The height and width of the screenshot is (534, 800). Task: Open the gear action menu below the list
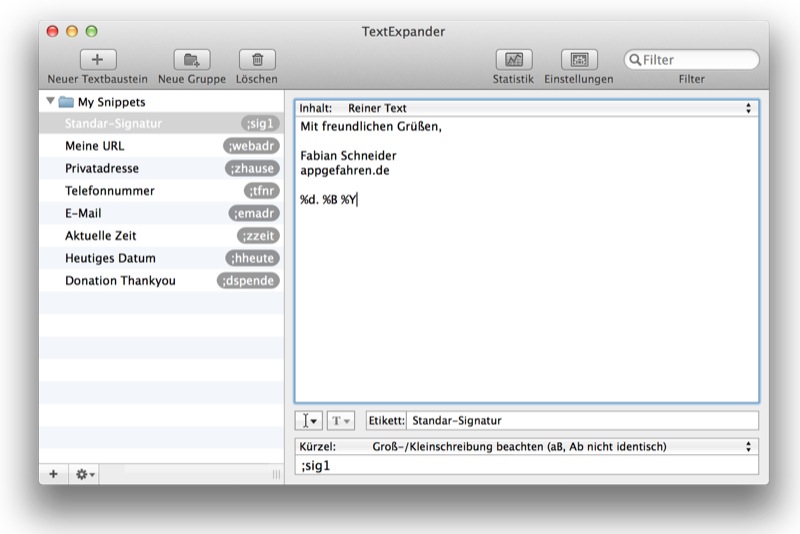(x=85, y=474)
